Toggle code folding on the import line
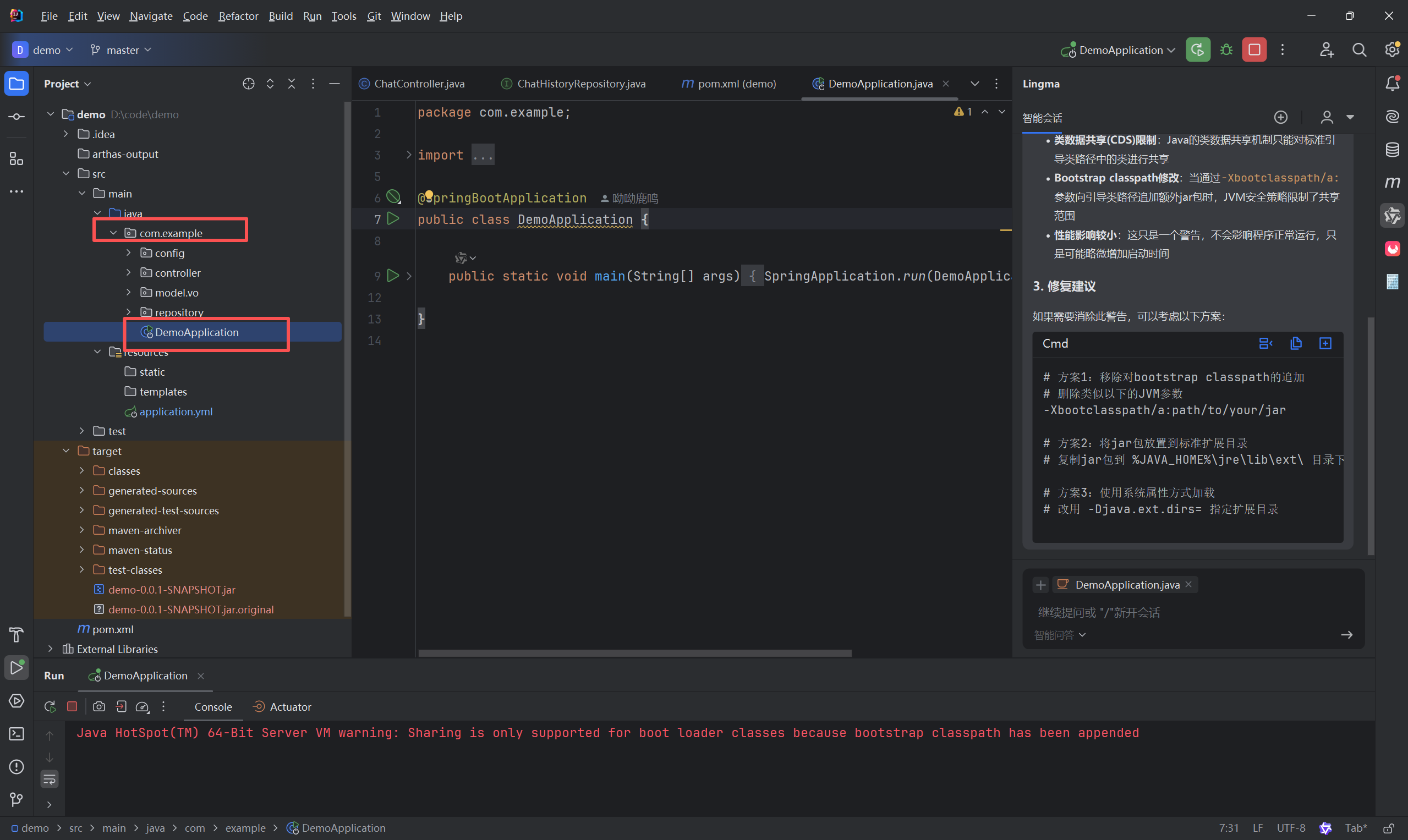The image size is (1408, 840). [x=409, y=155]
